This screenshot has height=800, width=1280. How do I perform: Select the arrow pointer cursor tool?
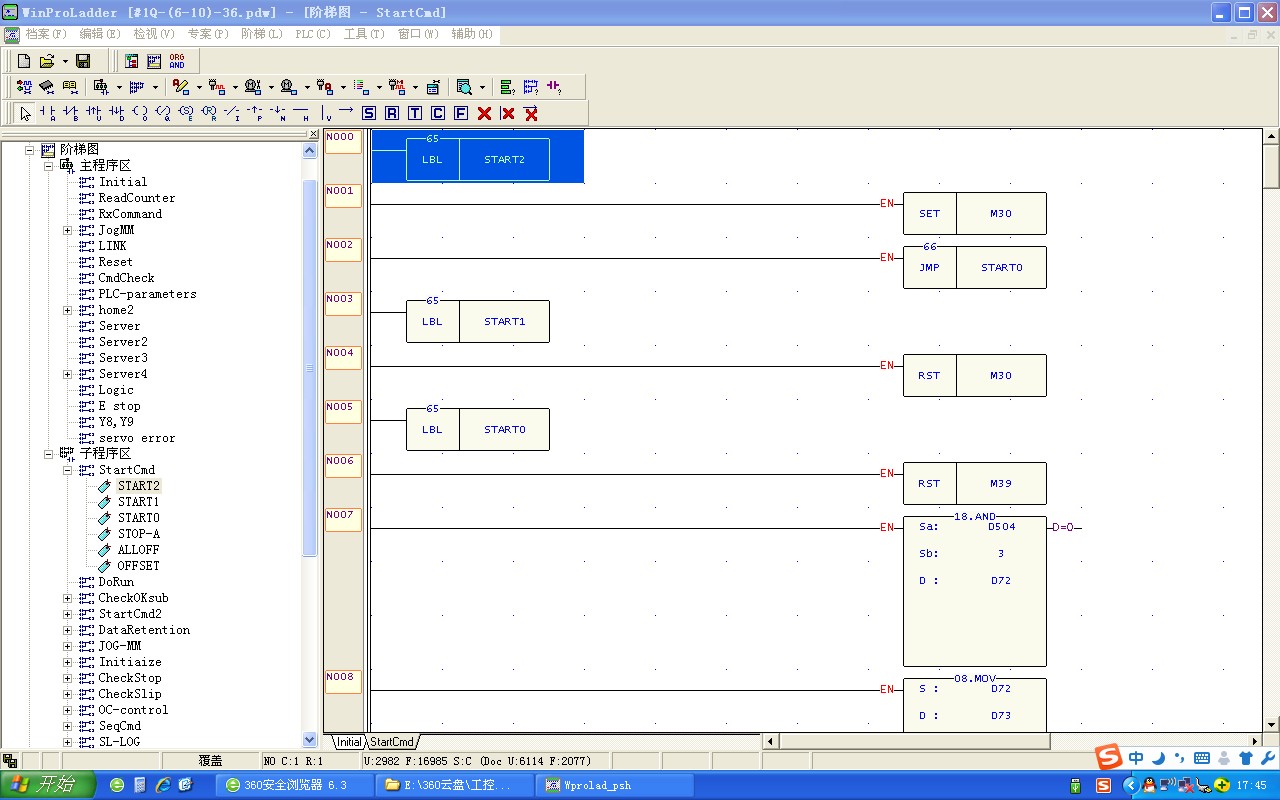(25, 113)
